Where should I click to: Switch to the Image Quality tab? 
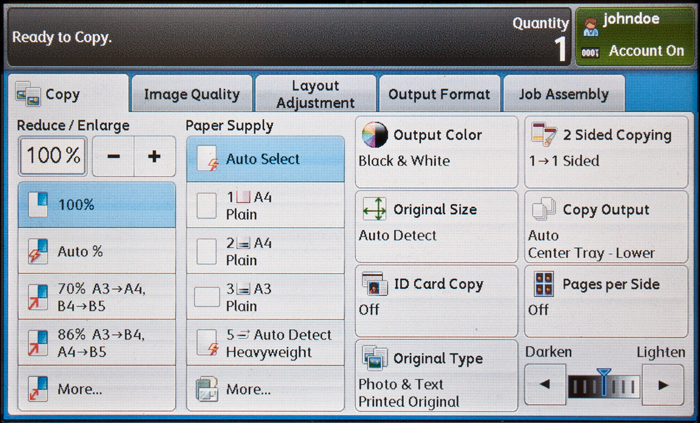pos(191,94)
